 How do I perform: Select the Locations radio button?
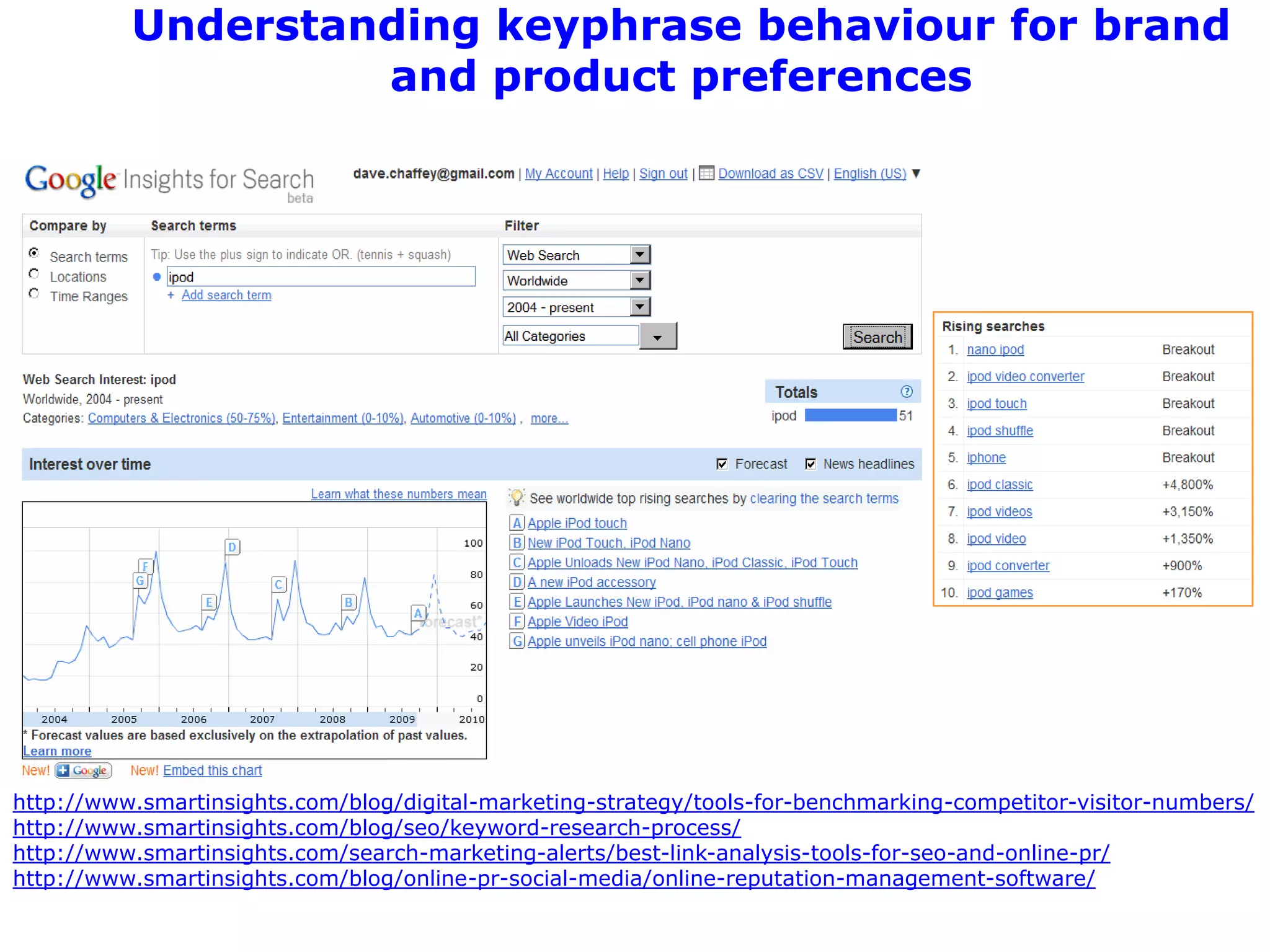click(x=34, y=273)
